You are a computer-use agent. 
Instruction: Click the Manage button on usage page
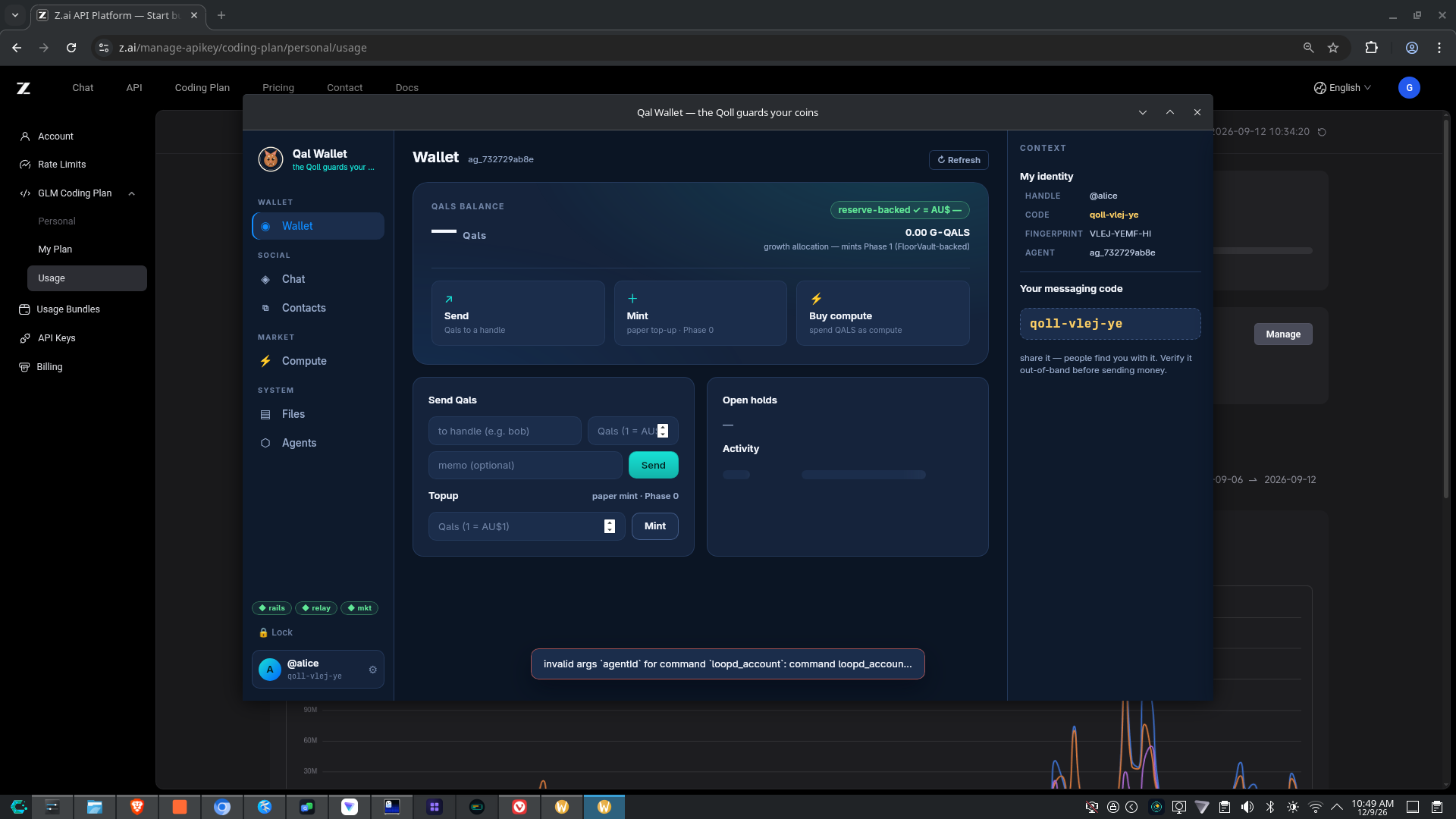pos(1283,334)
